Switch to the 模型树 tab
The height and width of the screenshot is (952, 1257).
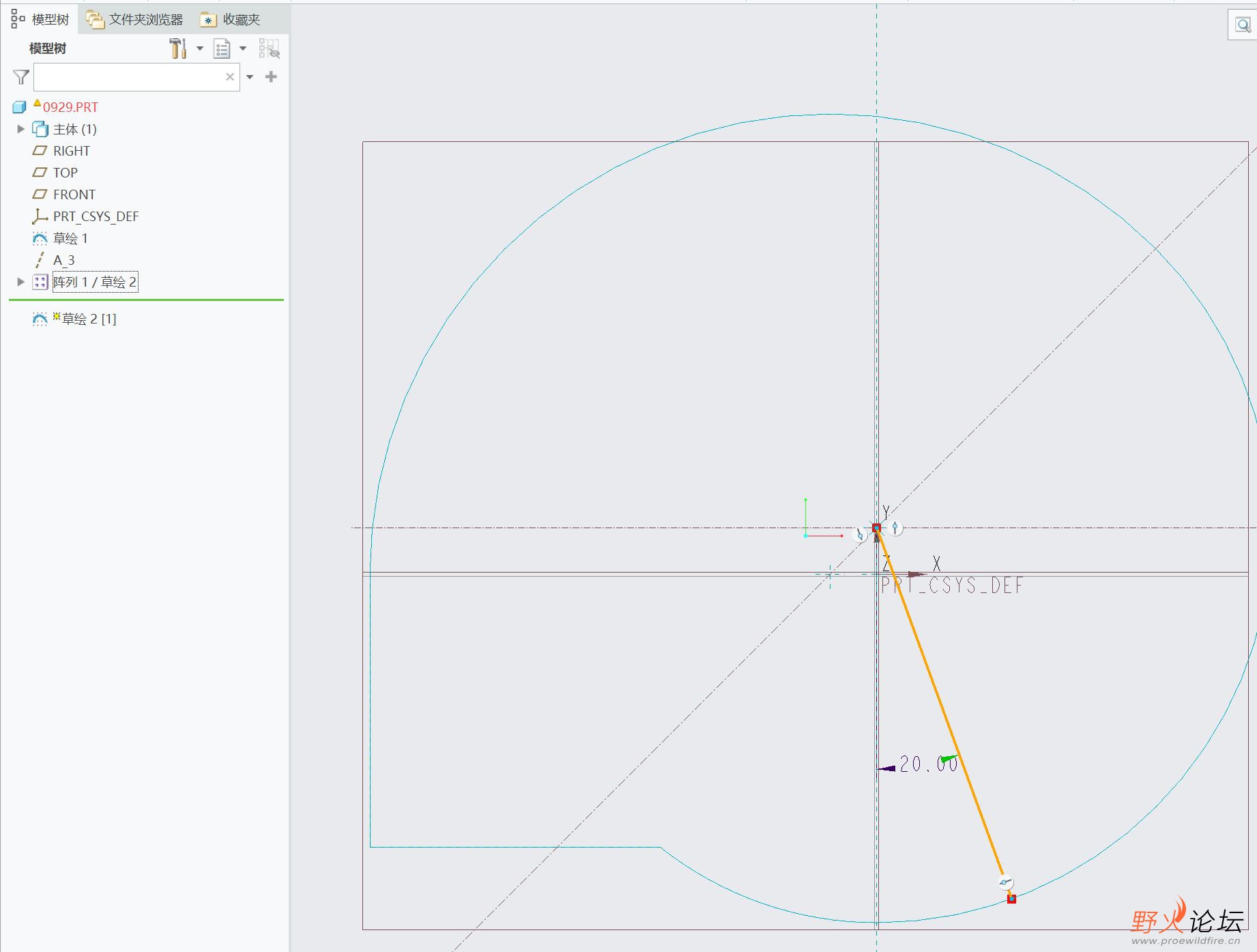pyautogui.click(x=40, y=19)
